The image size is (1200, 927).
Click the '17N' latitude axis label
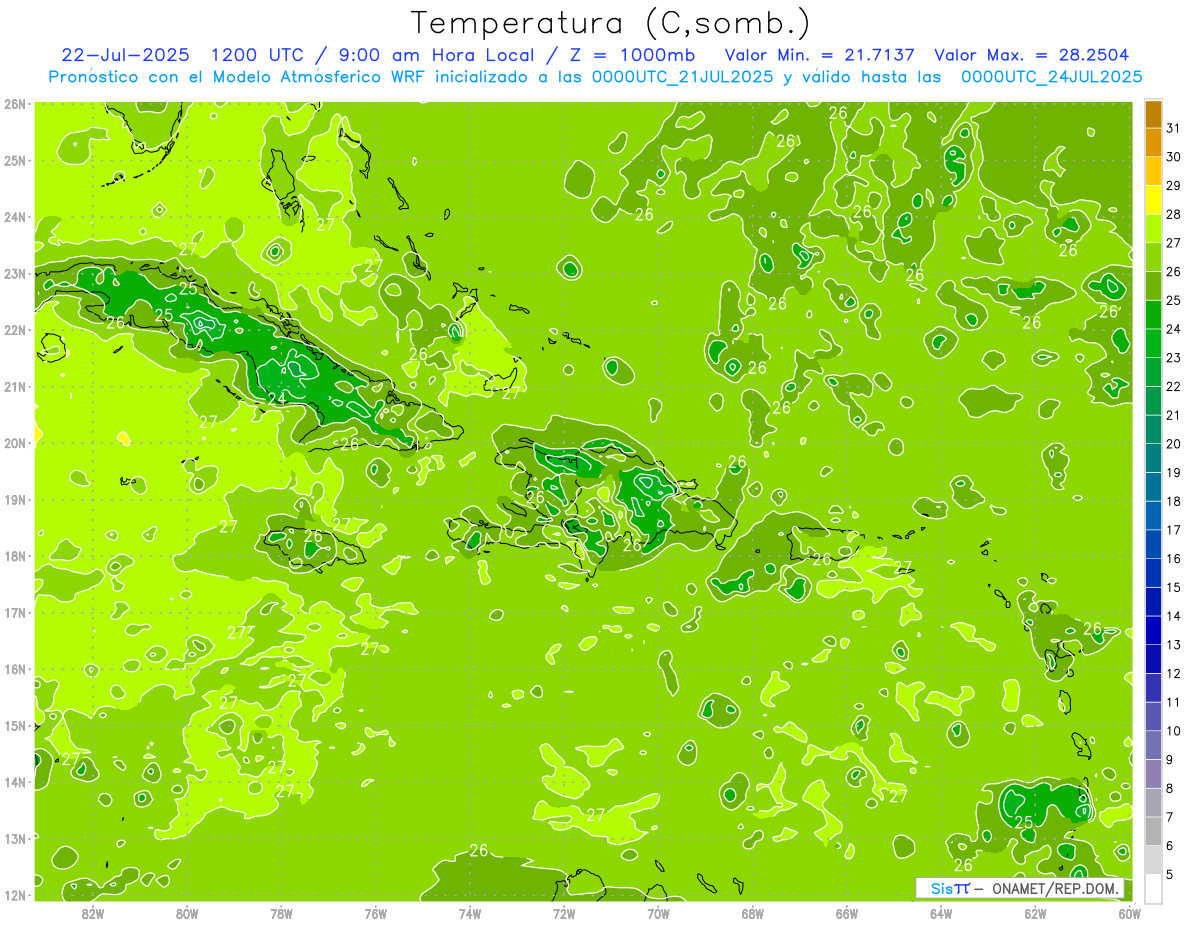(15, 612)
